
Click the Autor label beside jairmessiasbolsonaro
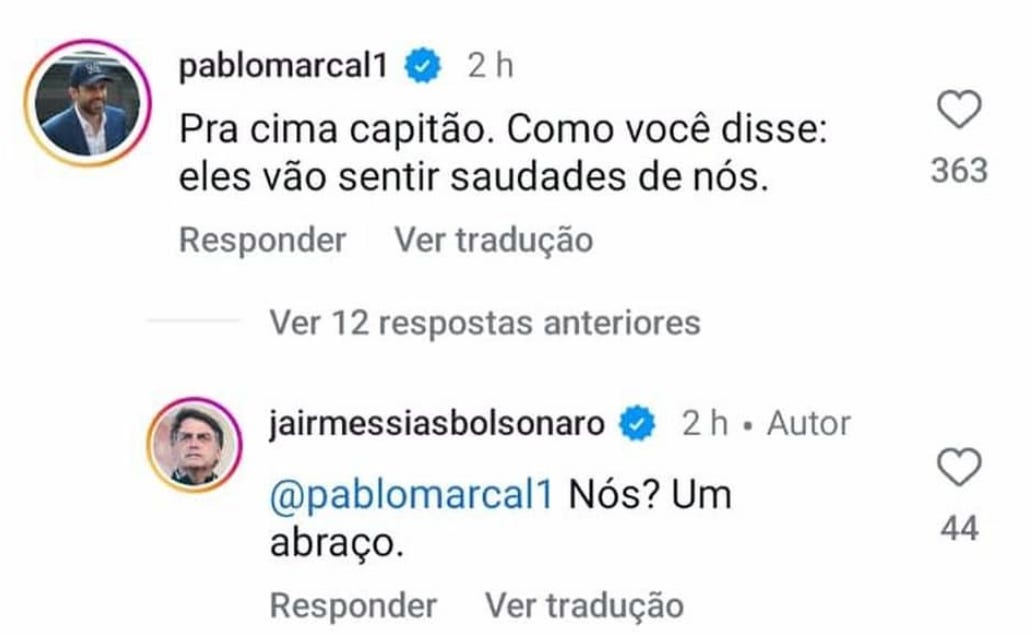pyautogui.click(x=809, y=423)
